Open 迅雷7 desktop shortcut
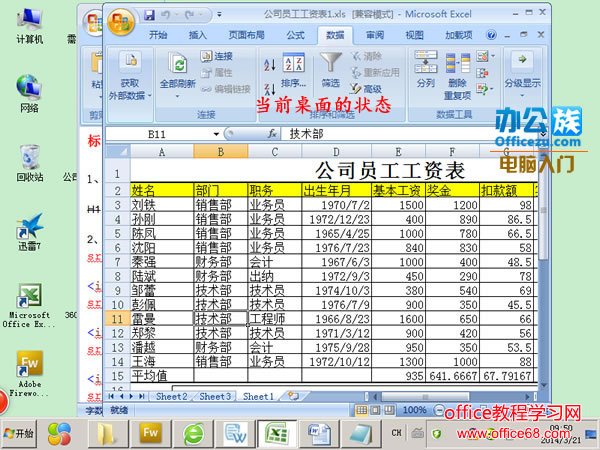600x450 pixels. click(29, 232)
